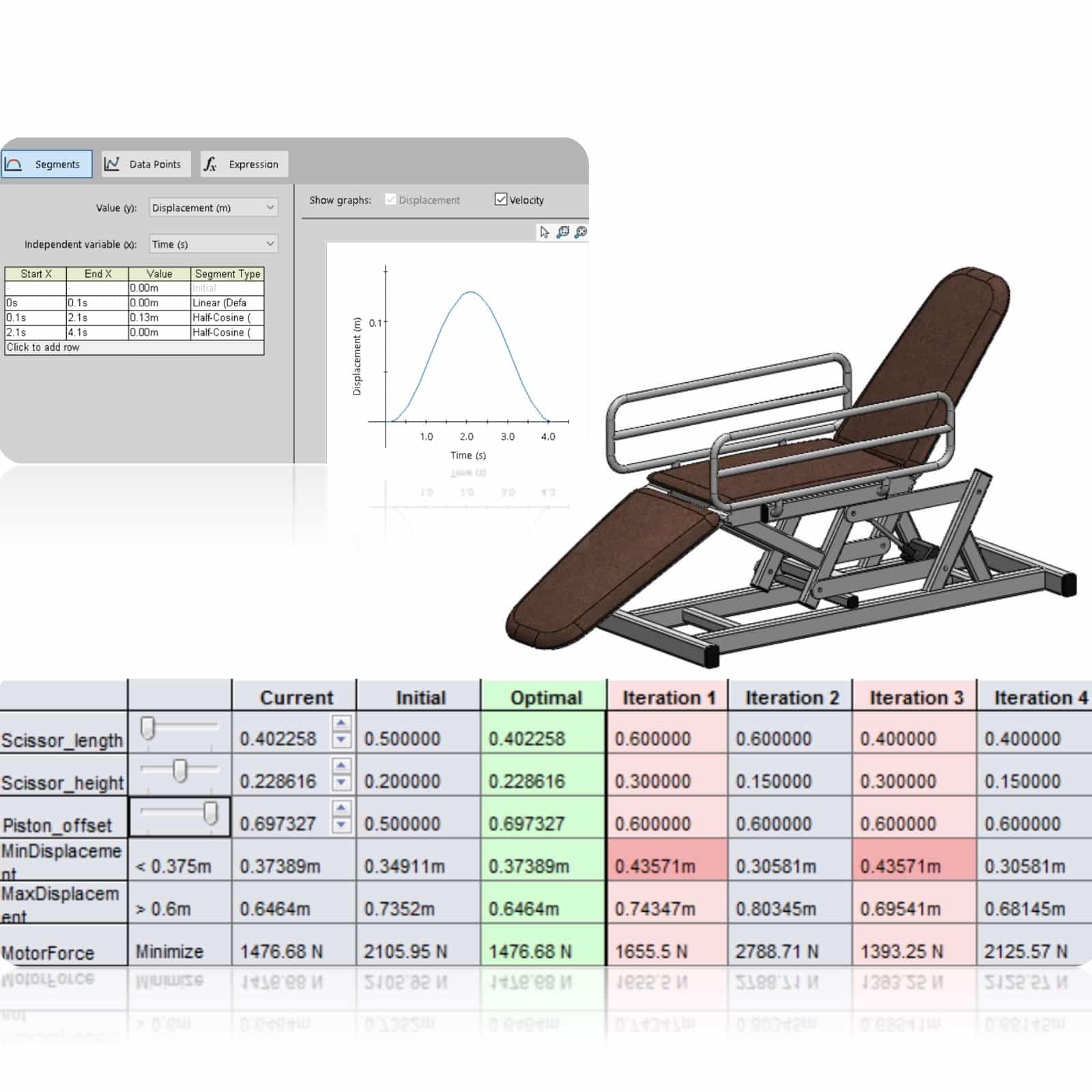Select the pointer tool above the graph

[544, 233]
